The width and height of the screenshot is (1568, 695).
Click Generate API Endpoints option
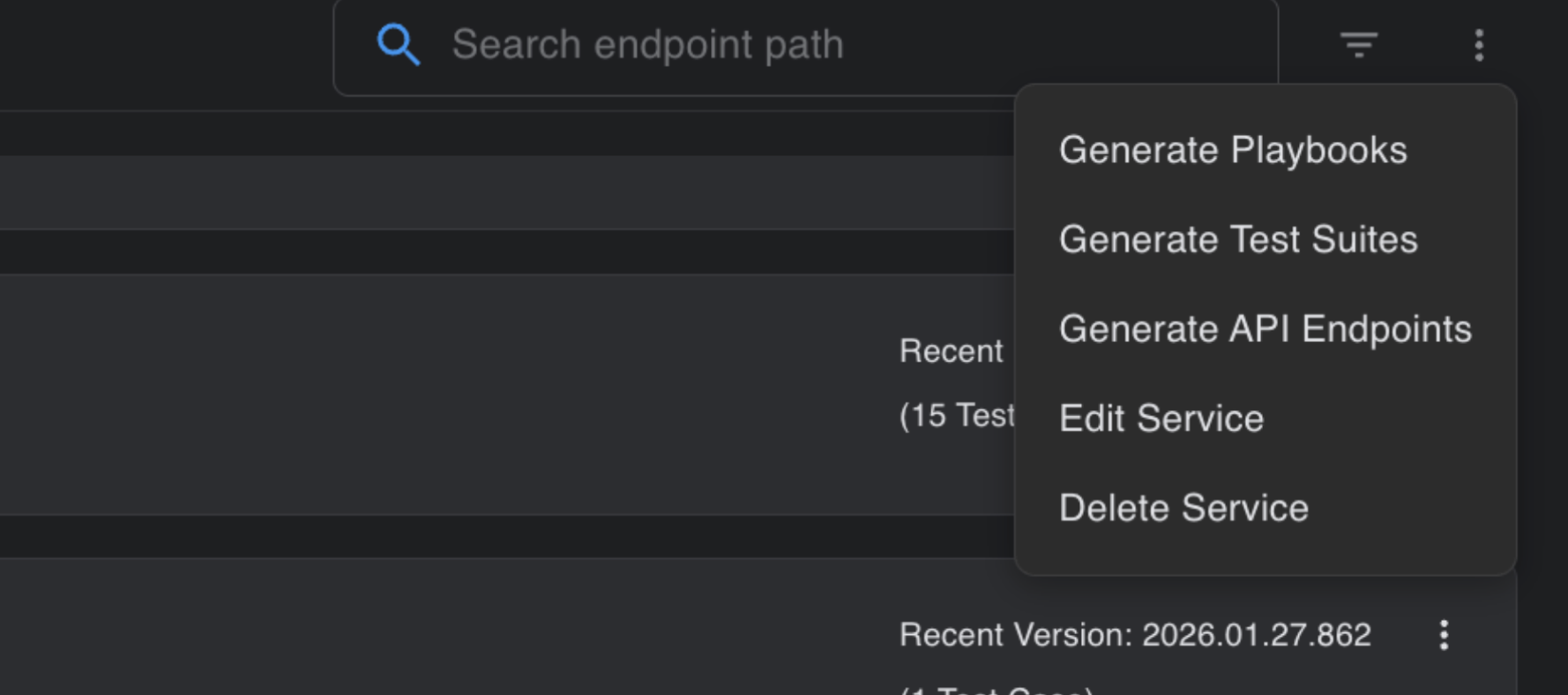pyautogui.click(x=1265, y=329)
